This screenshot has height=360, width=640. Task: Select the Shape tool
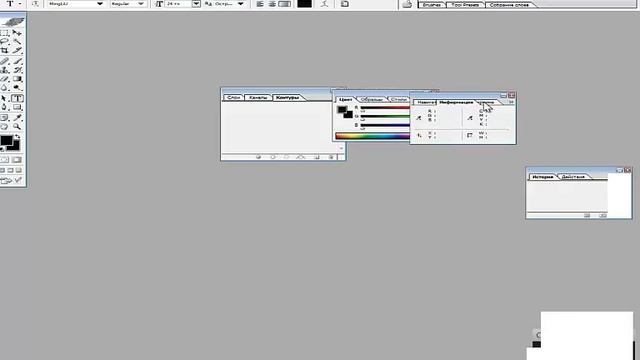tap(17, 107)
